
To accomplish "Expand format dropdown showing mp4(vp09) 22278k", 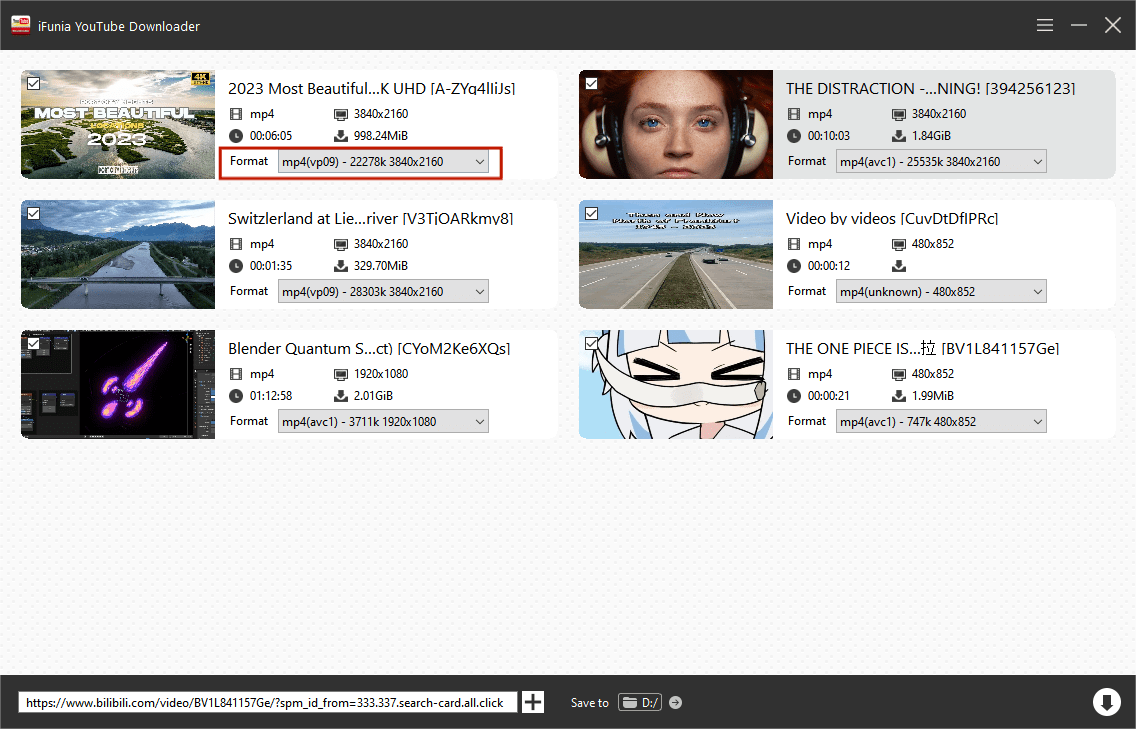I will pos(383,162).
